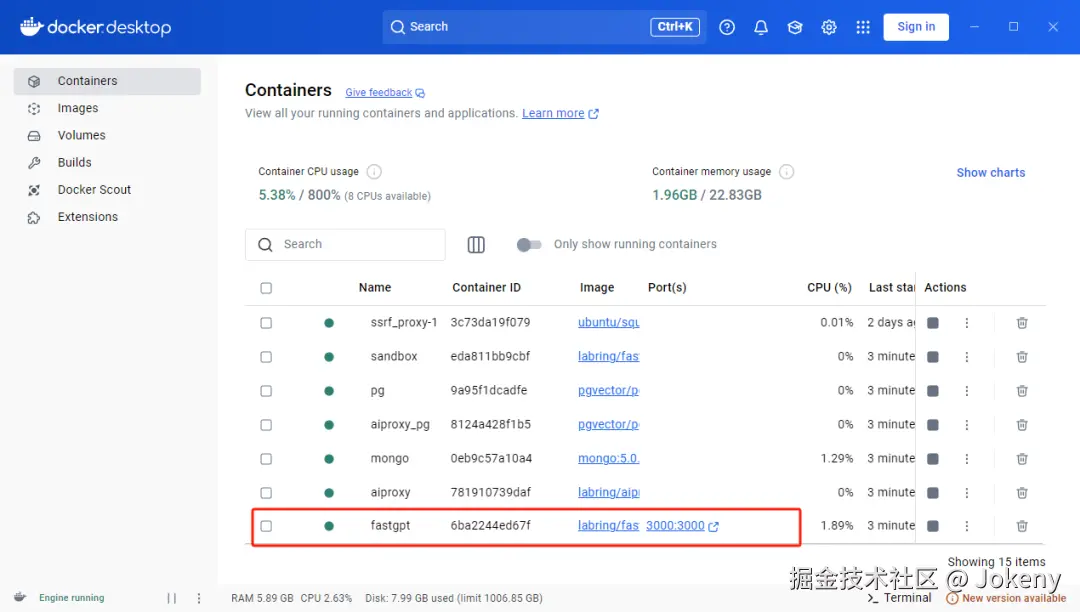The height and width of the screenshot is (612, 1080).
Task: Delete the aiproxy container
Action: pyautogui.click(x=1021, y=492)
